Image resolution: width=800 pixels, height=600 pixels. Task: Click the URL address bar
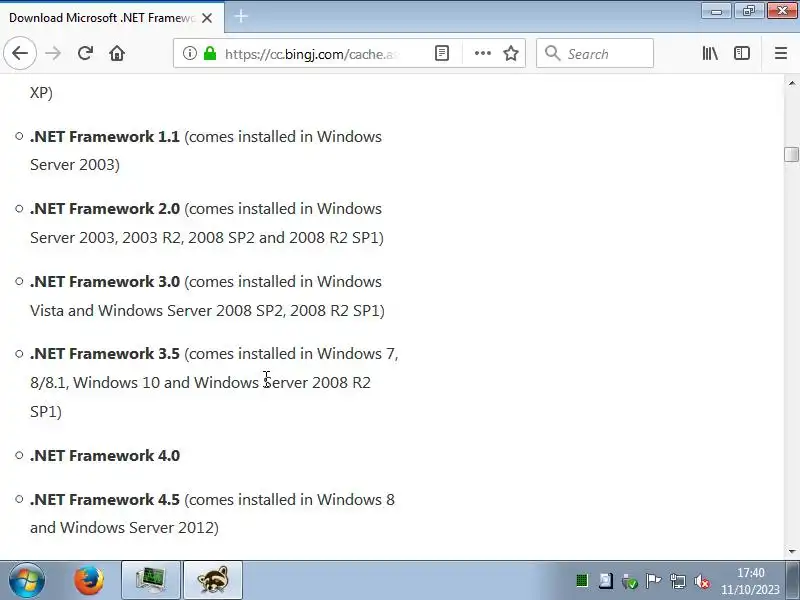311,54
